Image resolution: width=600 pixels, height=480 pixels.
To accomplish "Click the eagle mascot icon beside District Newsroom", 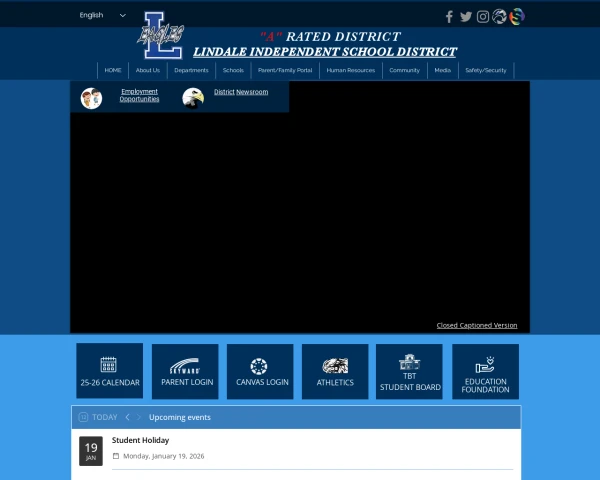I will pyautogui.click(x=193, y=98).
